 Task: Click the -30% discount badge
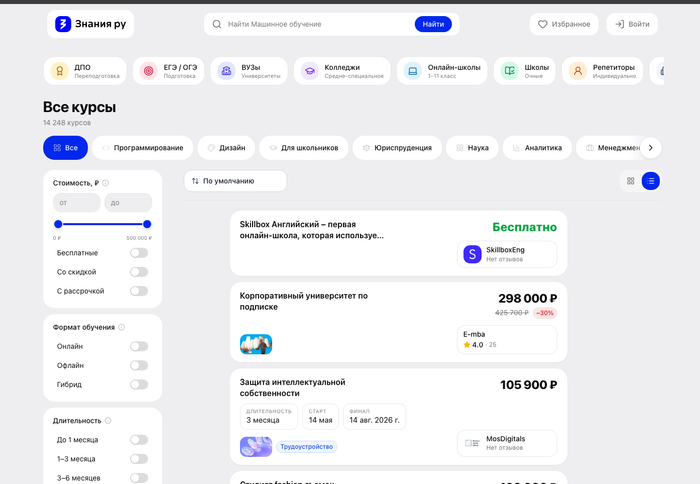pyautogui.click(x=545, y=313)
